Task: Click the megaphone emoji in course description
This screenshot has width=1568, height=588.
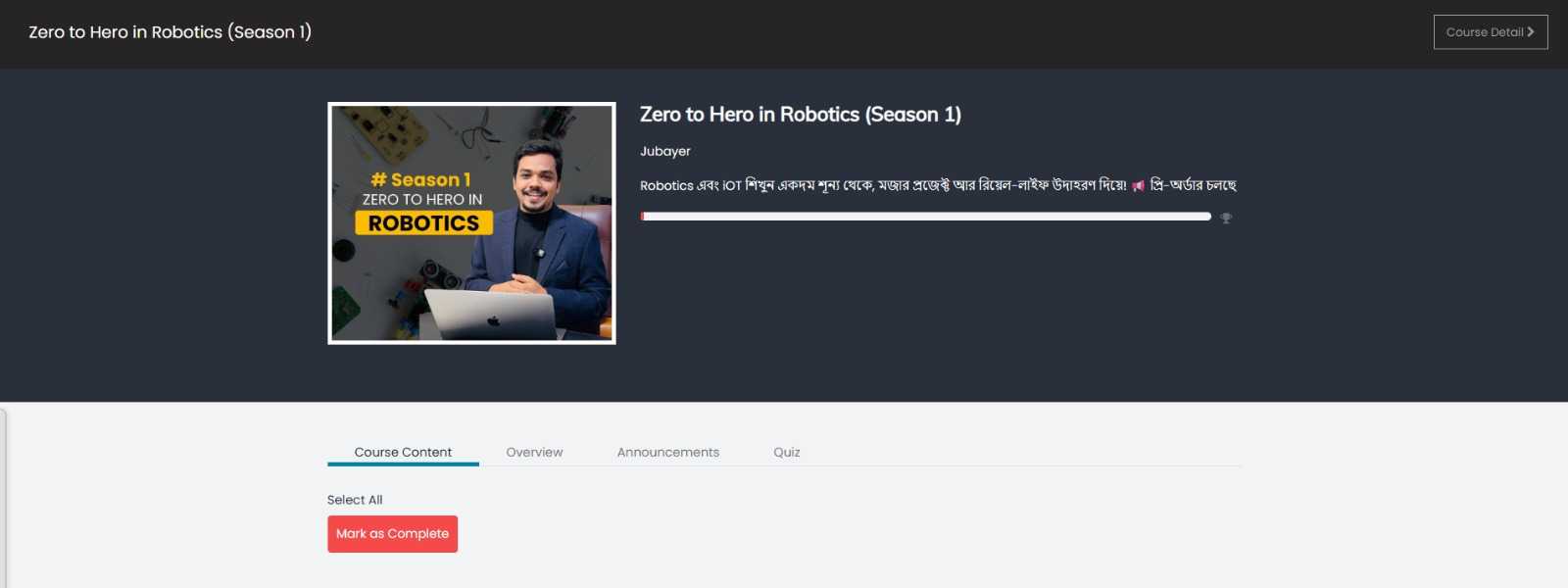Action: (1138, 186)
